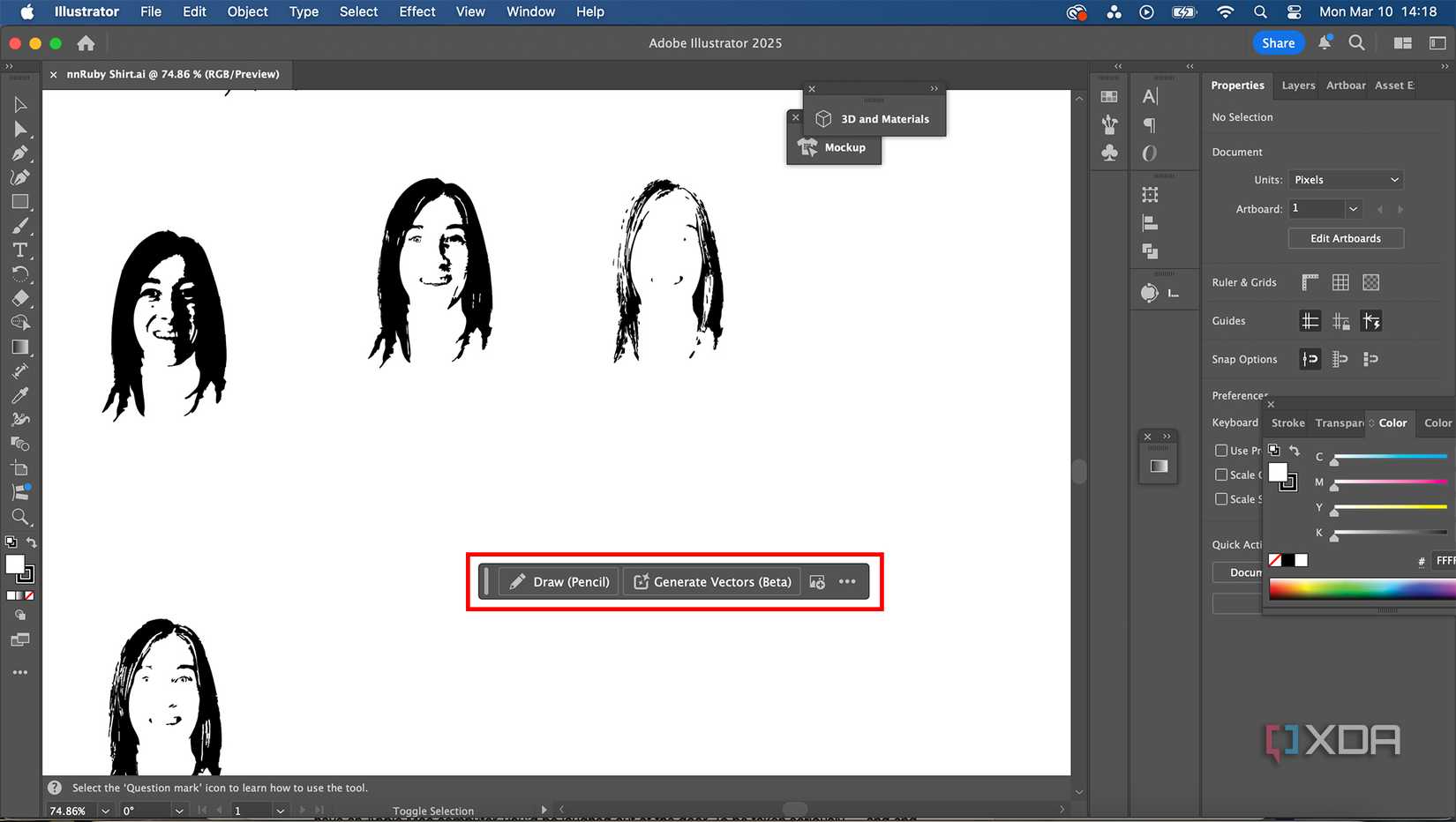Viewport: 1456px width, 822px height.
Task: Check the Scale Corners option
Action: tap(1220, 475)
